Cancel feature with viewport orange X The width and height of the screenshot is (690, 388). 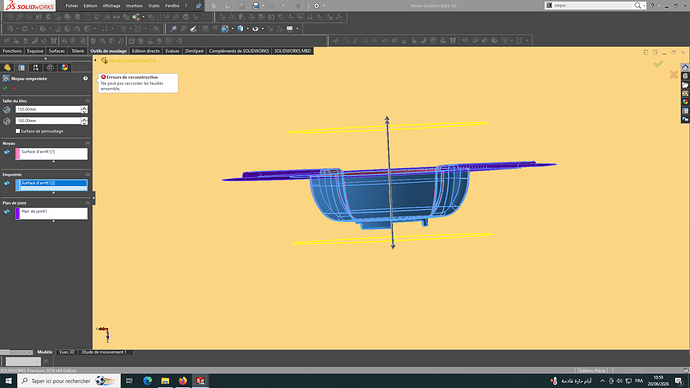[x=673, y=75]
